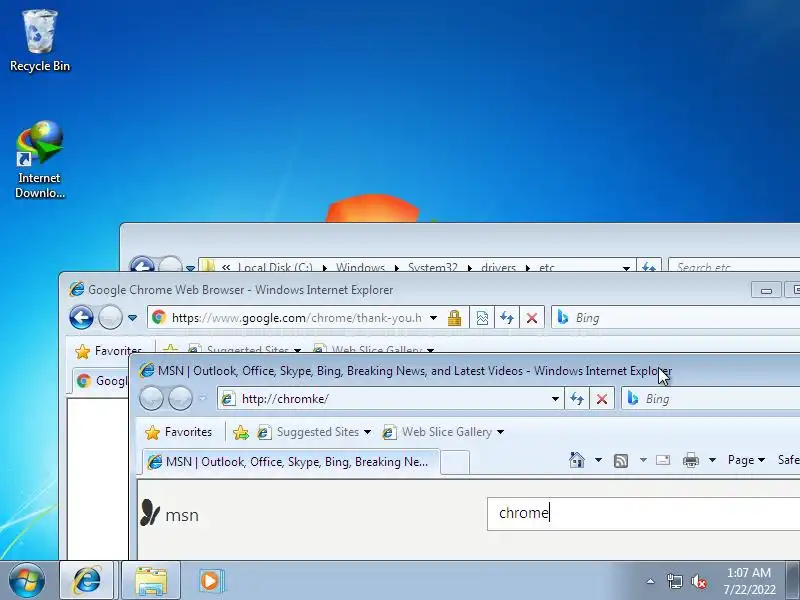This screenshot has width=800, height=600.
Task: Click the Print icon in the command bar
Action: [691, 460]
